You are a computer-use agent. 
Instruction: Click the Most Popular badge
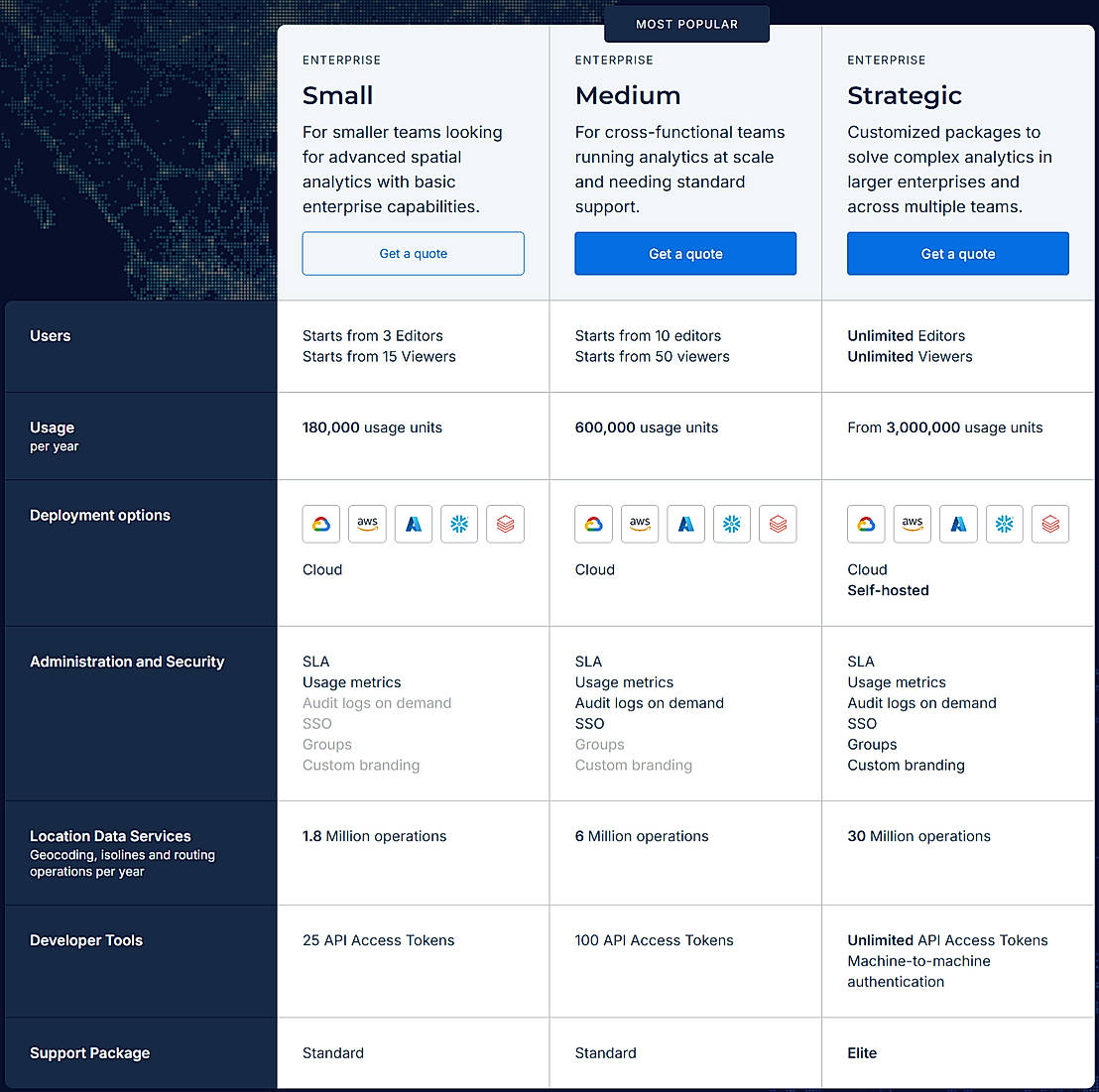pyautogui.click(x=686, y=24)
